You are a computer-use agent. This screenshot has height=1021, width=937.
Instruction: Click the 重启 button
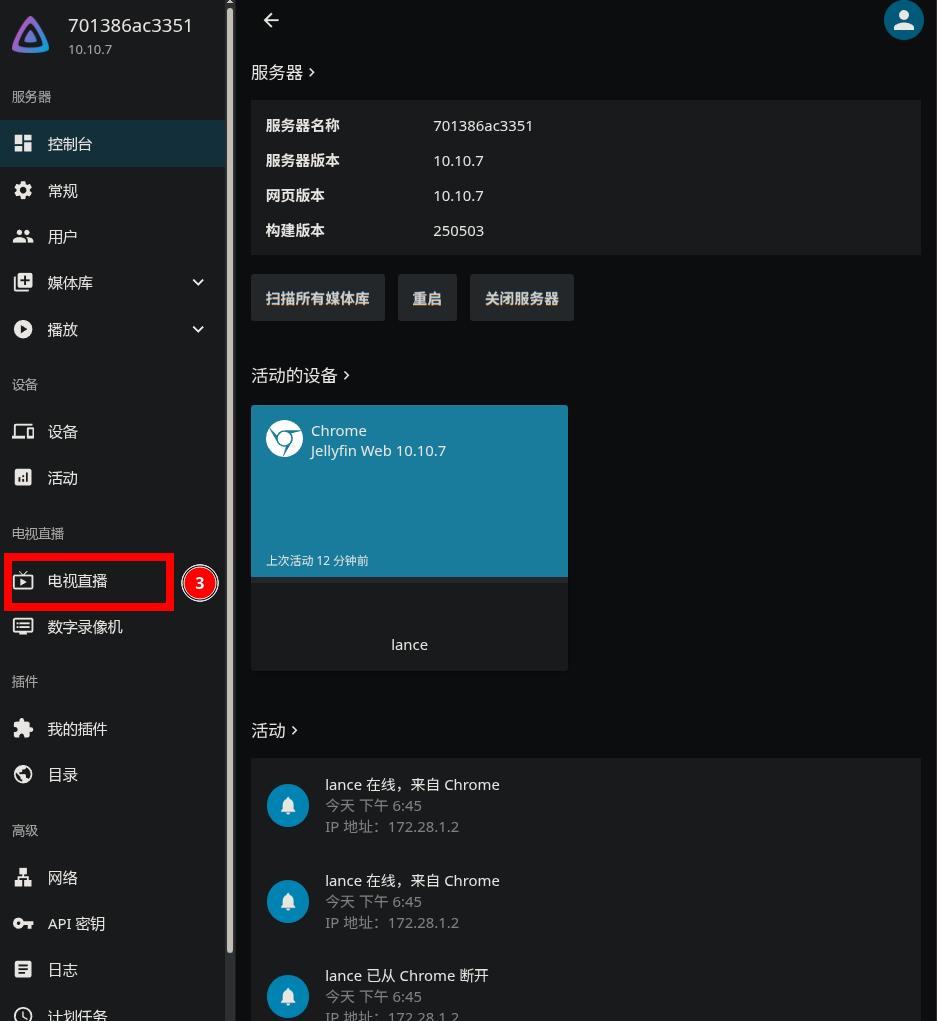(x=427, y=298)
